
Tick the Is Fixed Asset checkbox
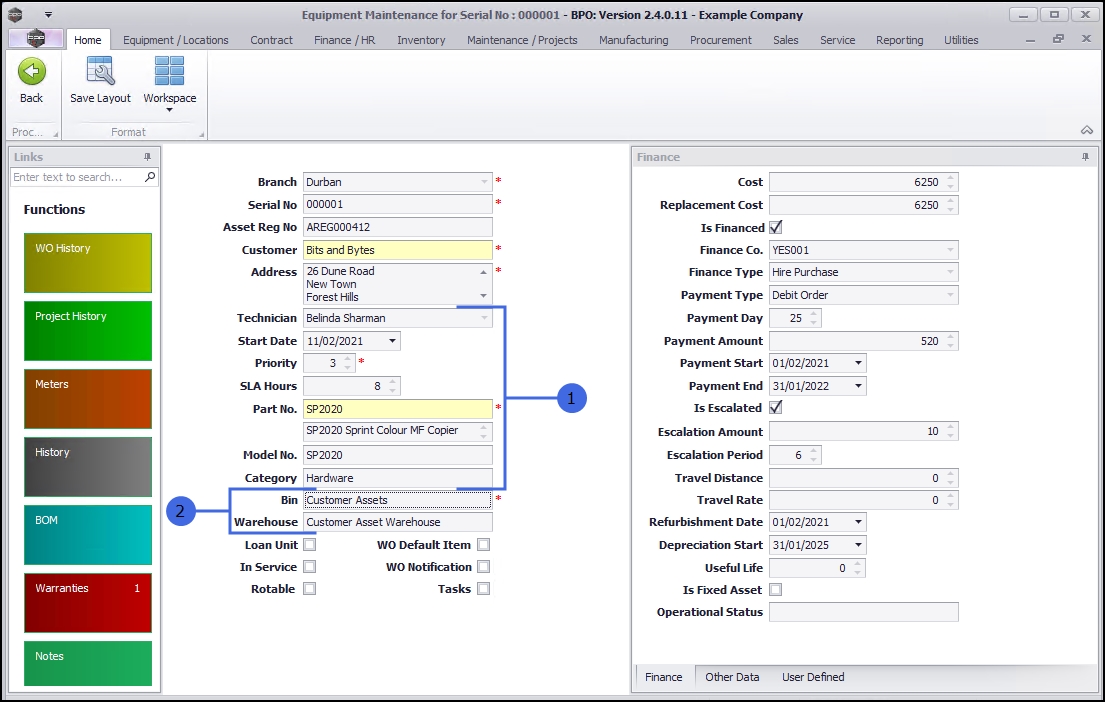(x=775, y=590)
